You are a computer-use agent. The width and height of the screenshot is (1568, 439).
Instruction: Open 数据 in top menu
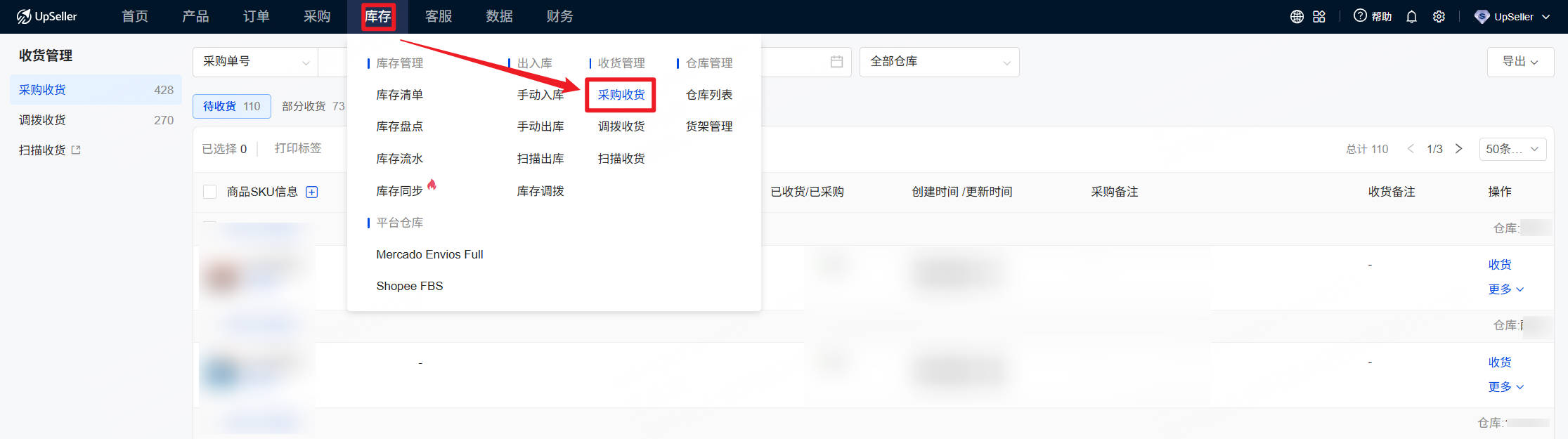(499, 16)
